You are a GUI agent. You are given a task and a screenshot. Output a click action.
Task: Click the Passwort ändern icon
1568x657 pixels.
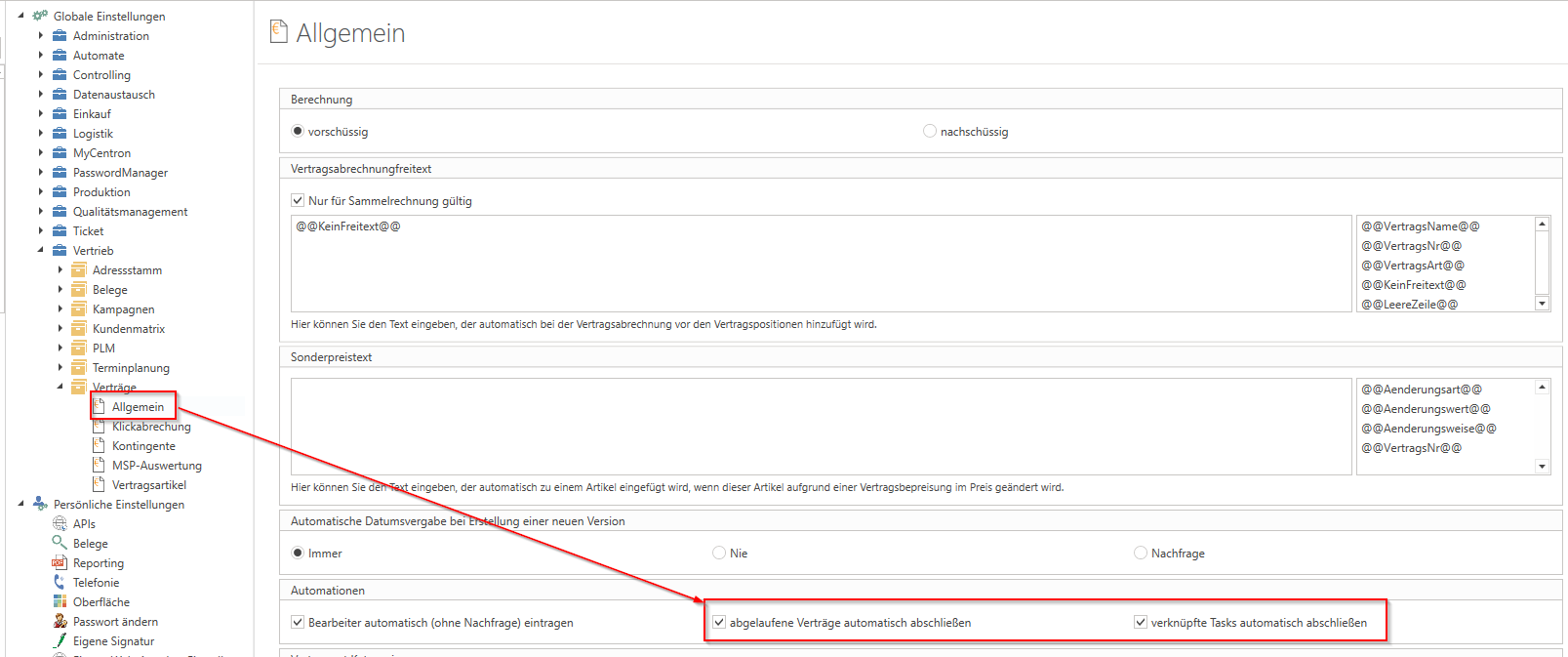click(x=60, y=622)
